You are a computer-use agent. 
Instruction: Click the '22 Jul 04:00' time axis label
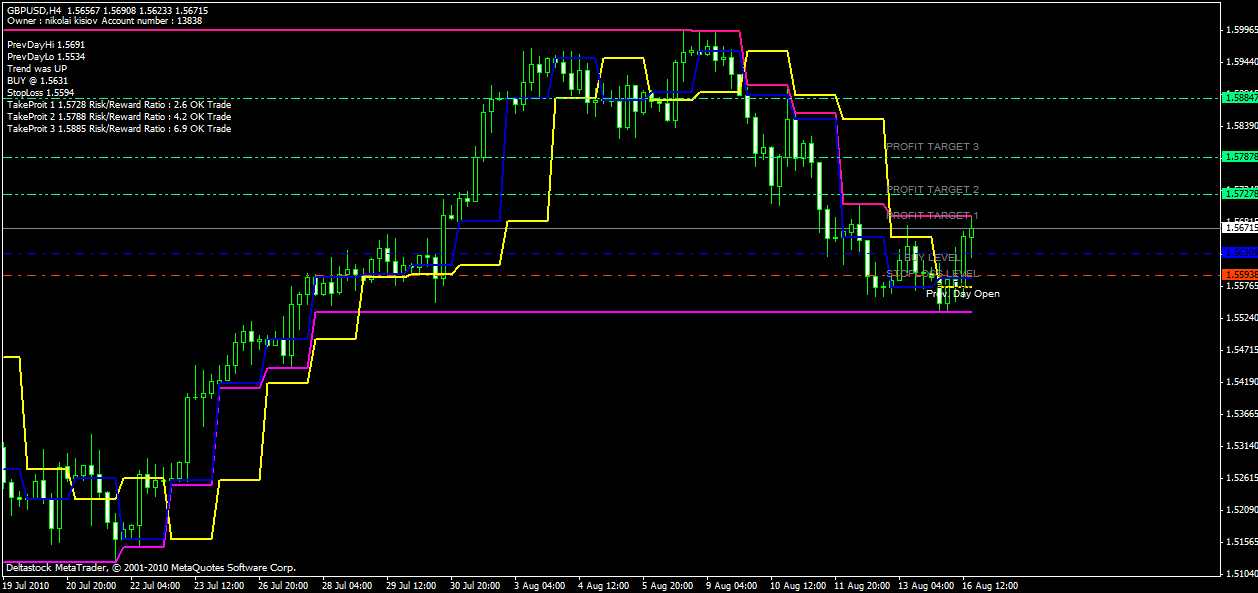[x=156, y=585]
